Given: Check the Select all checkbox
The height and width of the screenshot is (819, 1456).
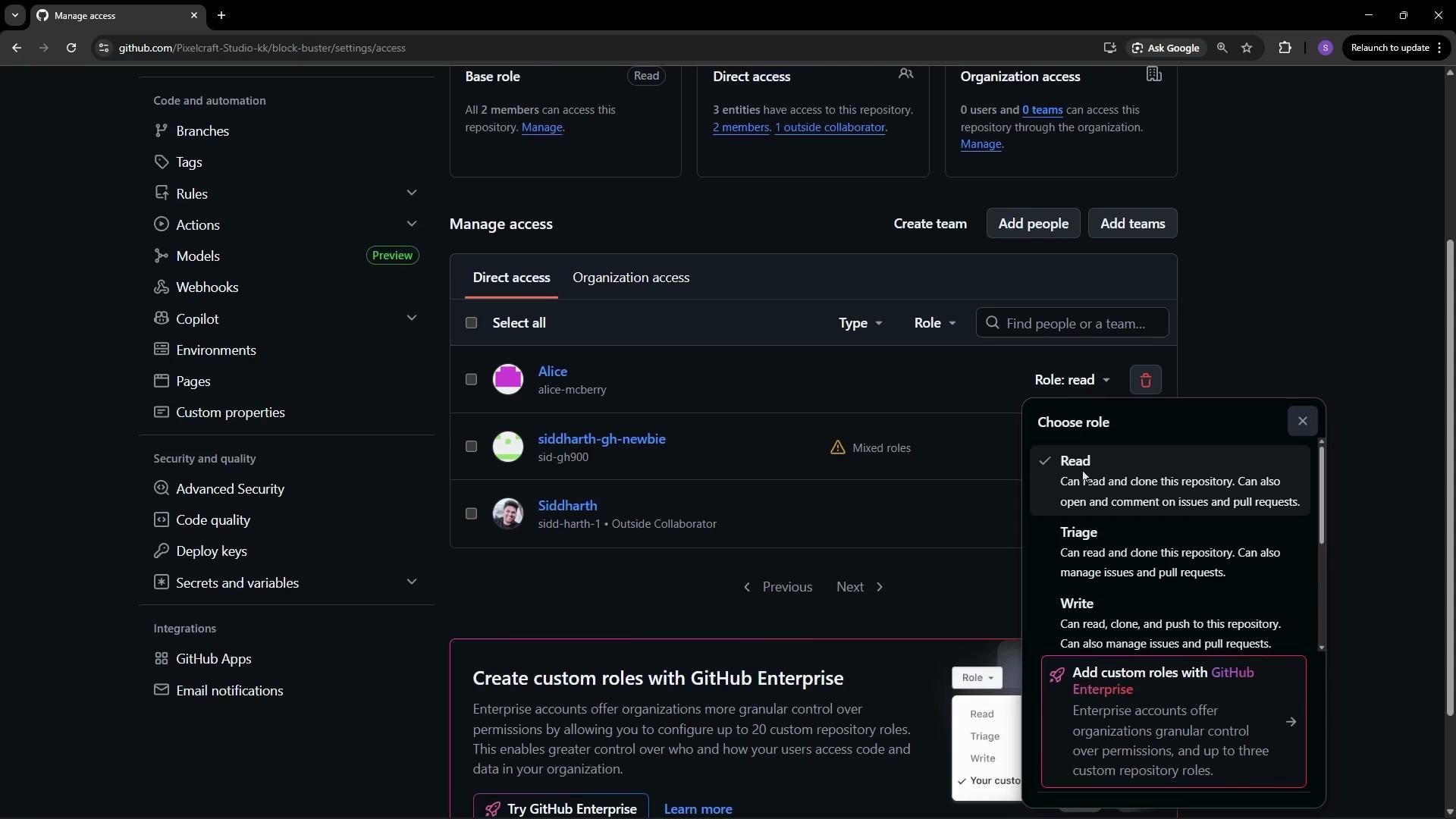Looking at the screenshot, I should coord(471,323).
